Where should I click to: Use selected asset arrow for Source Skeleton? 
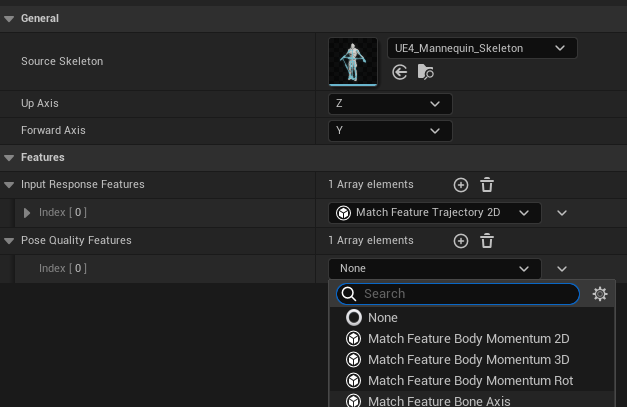point(399,72)
